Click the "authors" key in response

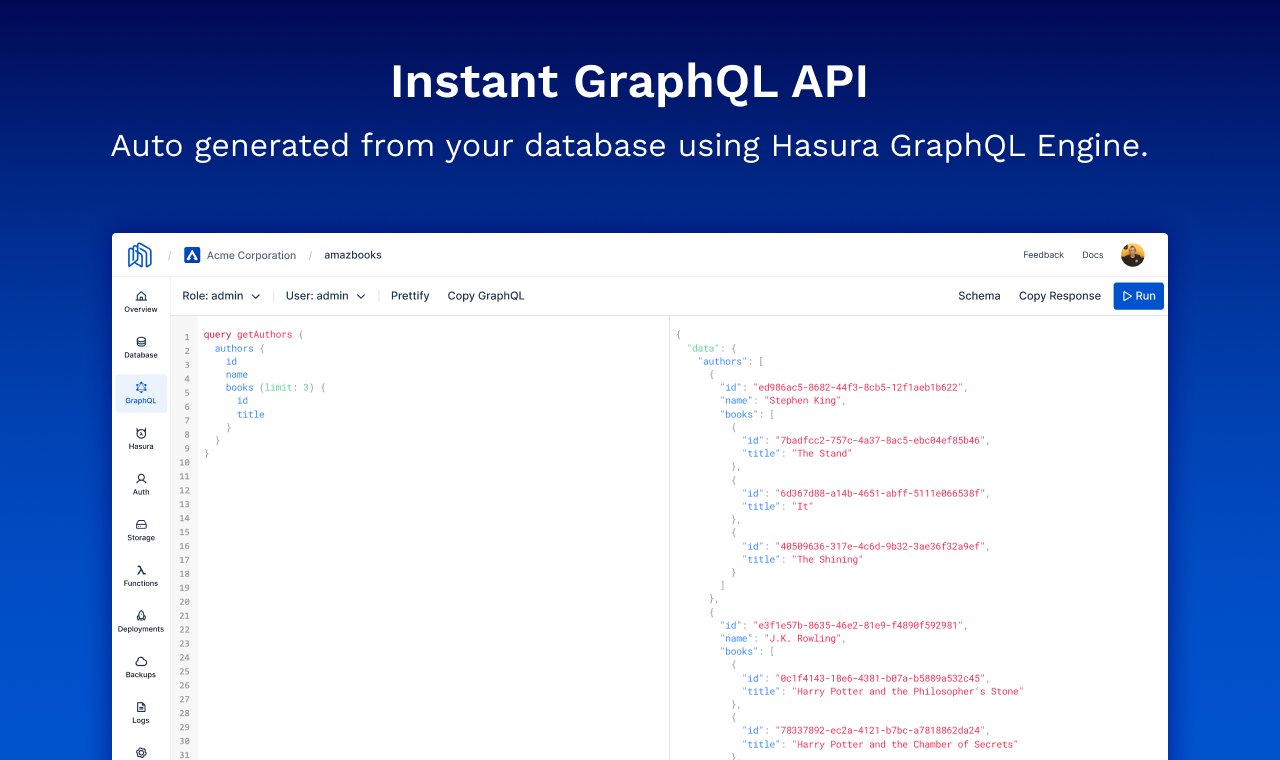click(x=721, y=362)
